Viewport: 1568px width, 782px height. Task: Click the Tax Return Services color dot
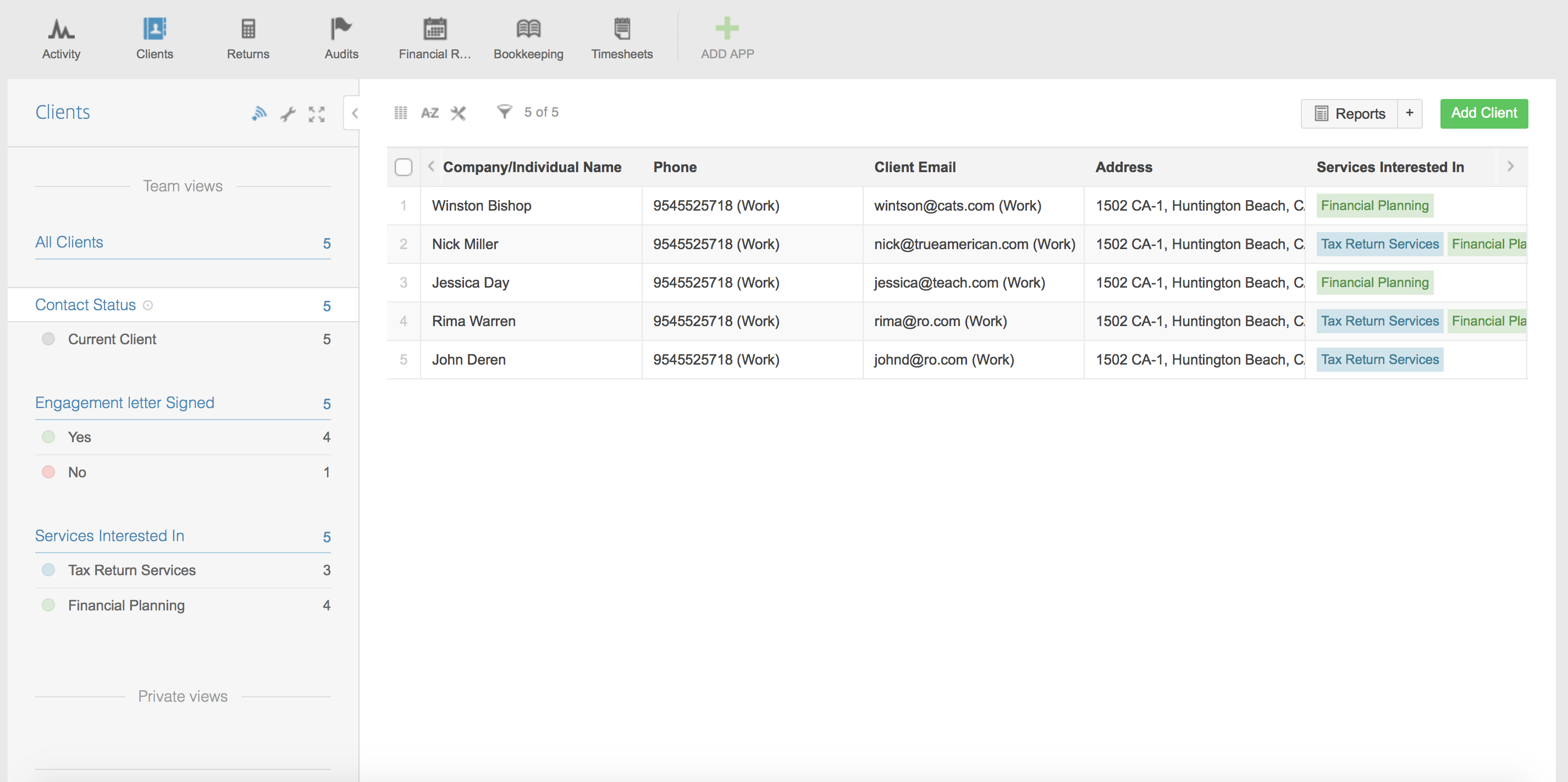[x=49, y=570]
